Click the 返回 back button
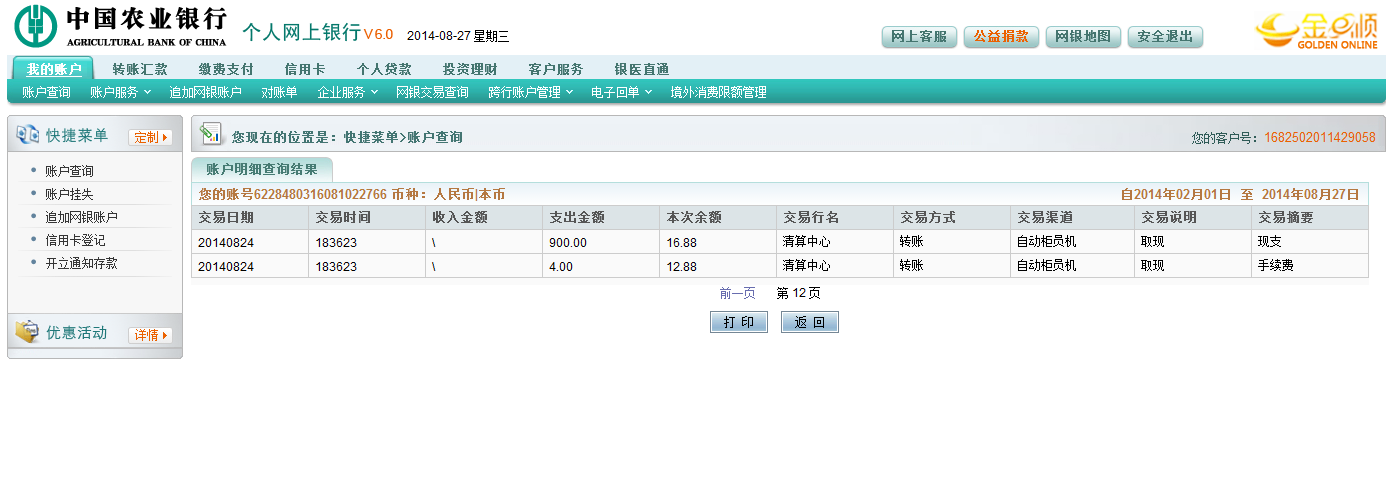 pyautogui.click(x=810, y=322)
